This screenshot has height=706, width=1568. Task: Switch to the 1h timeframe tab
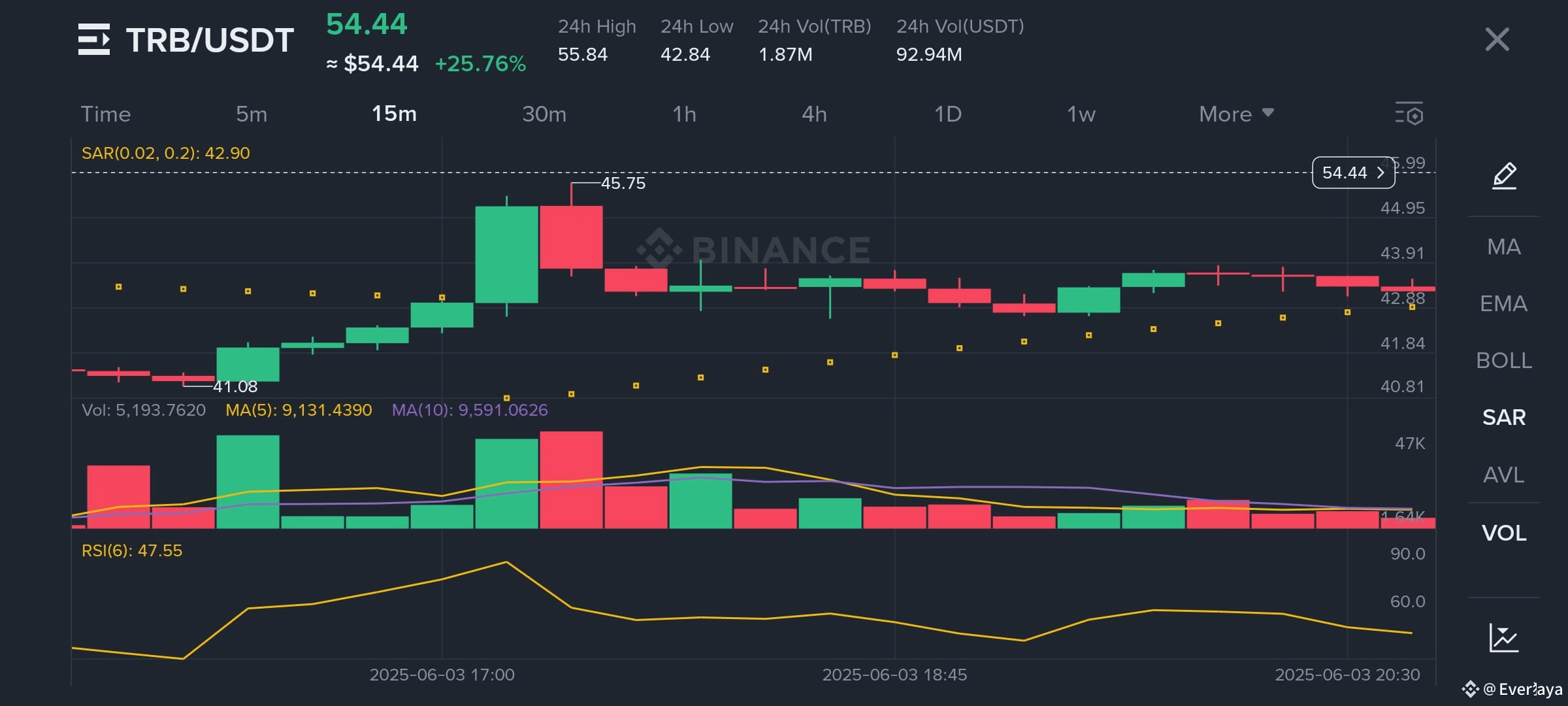pos(684,114)
